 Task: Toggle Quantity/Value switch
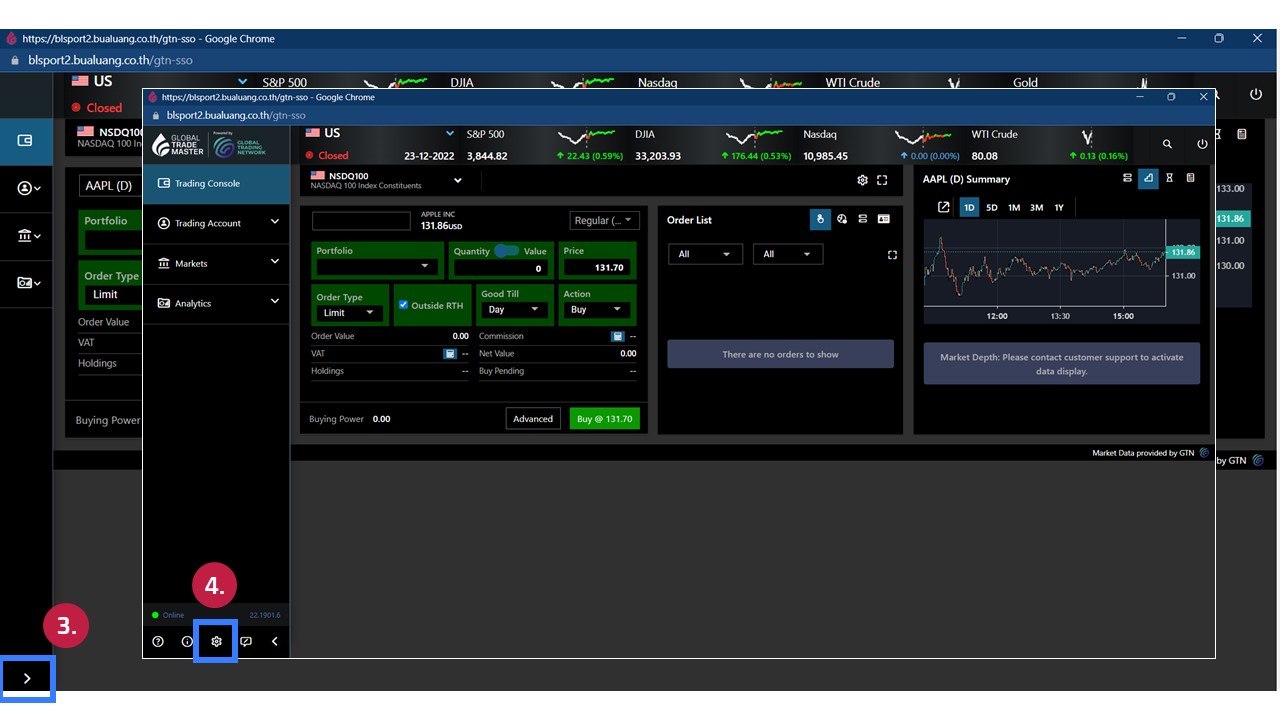coord(506,251)
